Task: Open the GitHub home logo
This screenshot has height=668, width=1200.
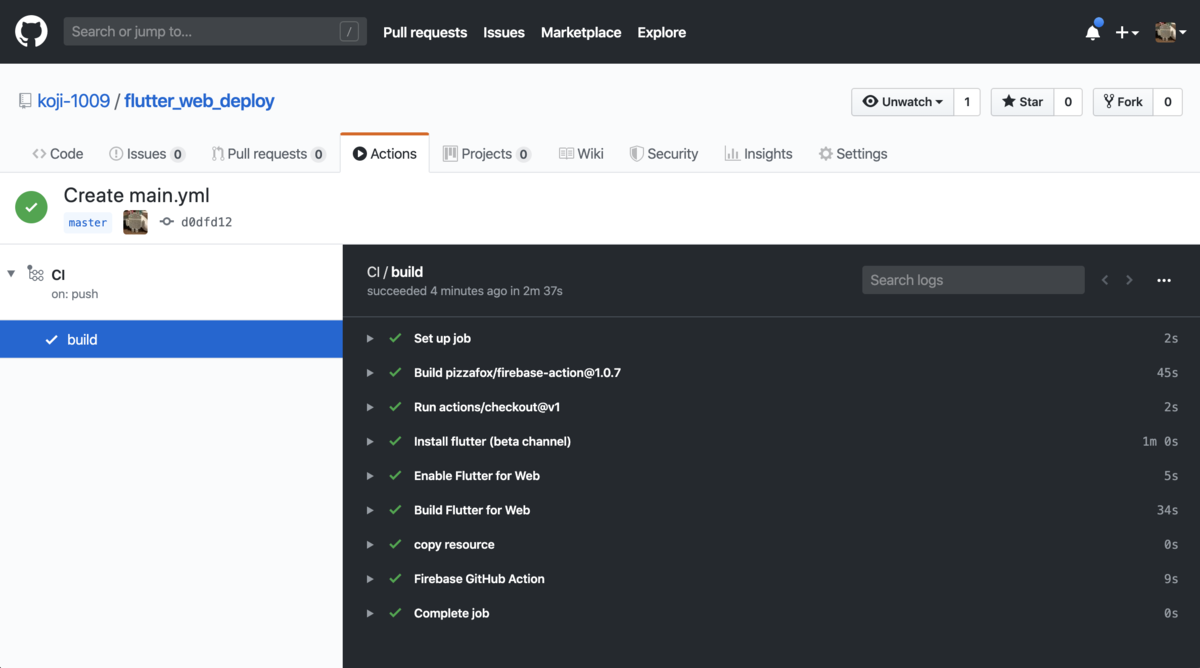Action: 31,32
